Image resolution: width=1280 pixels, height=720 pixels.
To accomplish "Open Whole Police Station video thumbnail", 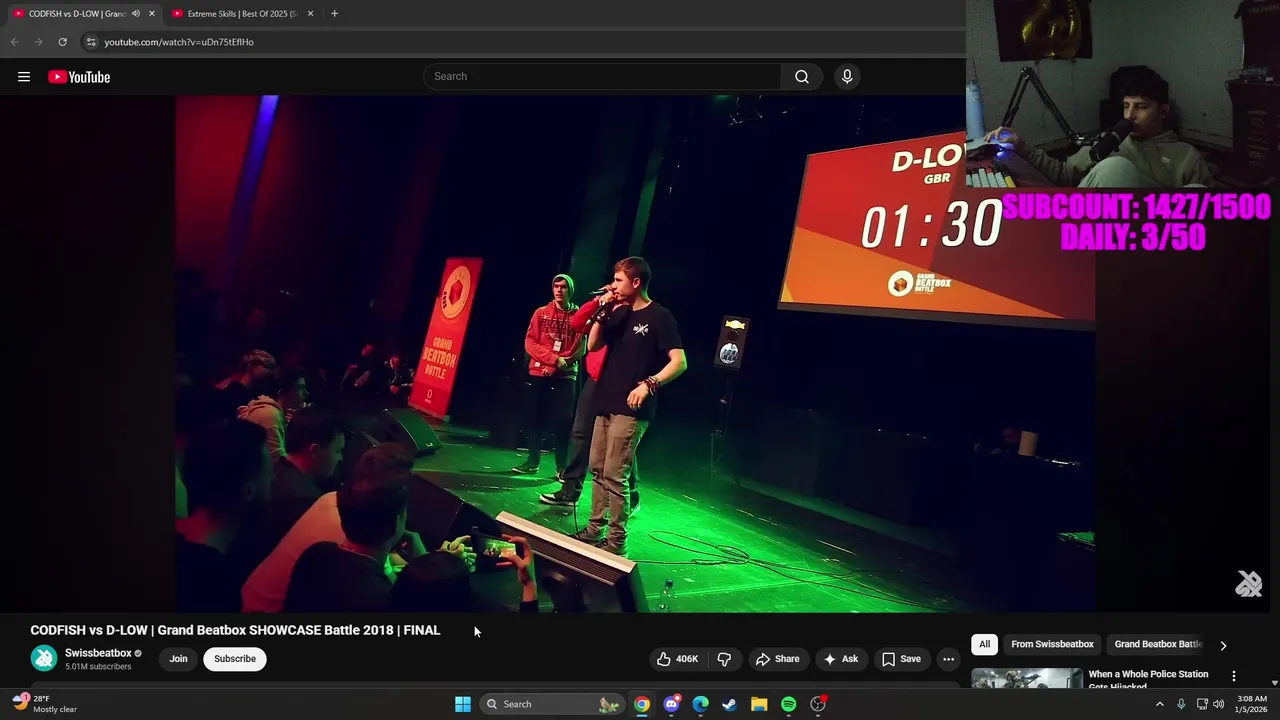I will 1026,679.
